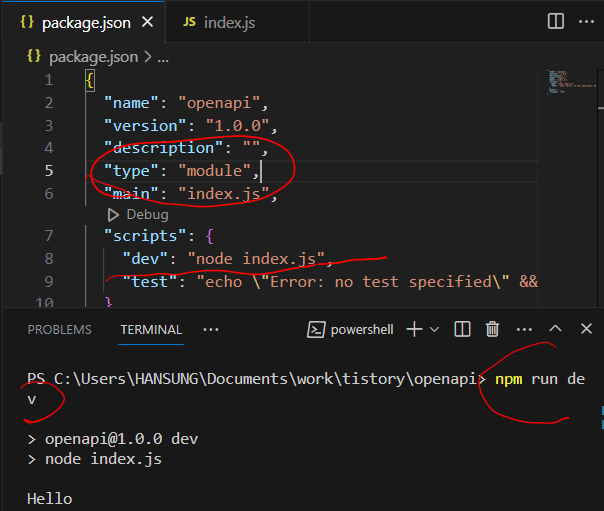Click the "description" key on line 4

(163, 148)
